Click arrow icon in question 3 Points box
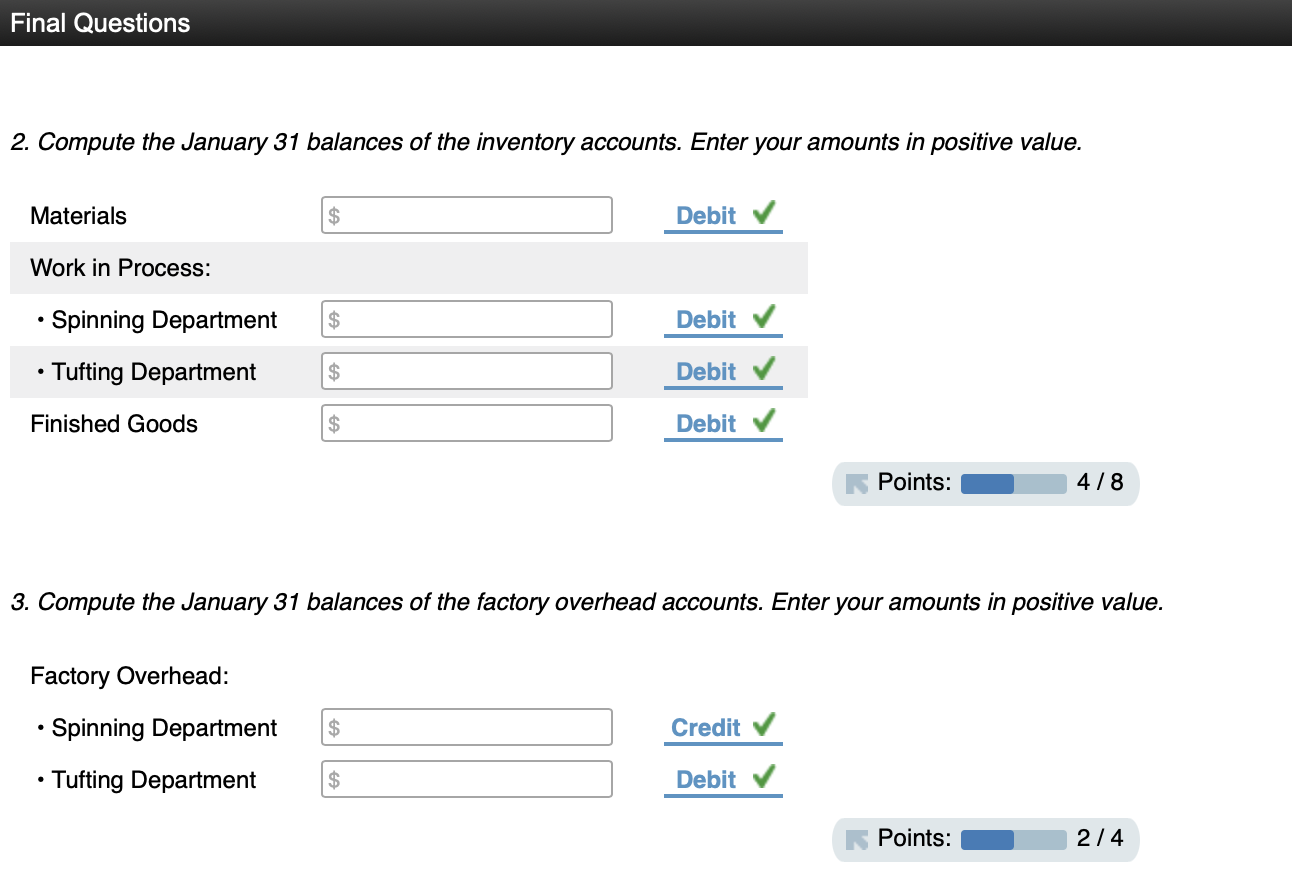Image resolution: width=1292 pixels, height=896 pixels. tap(858, 839)
